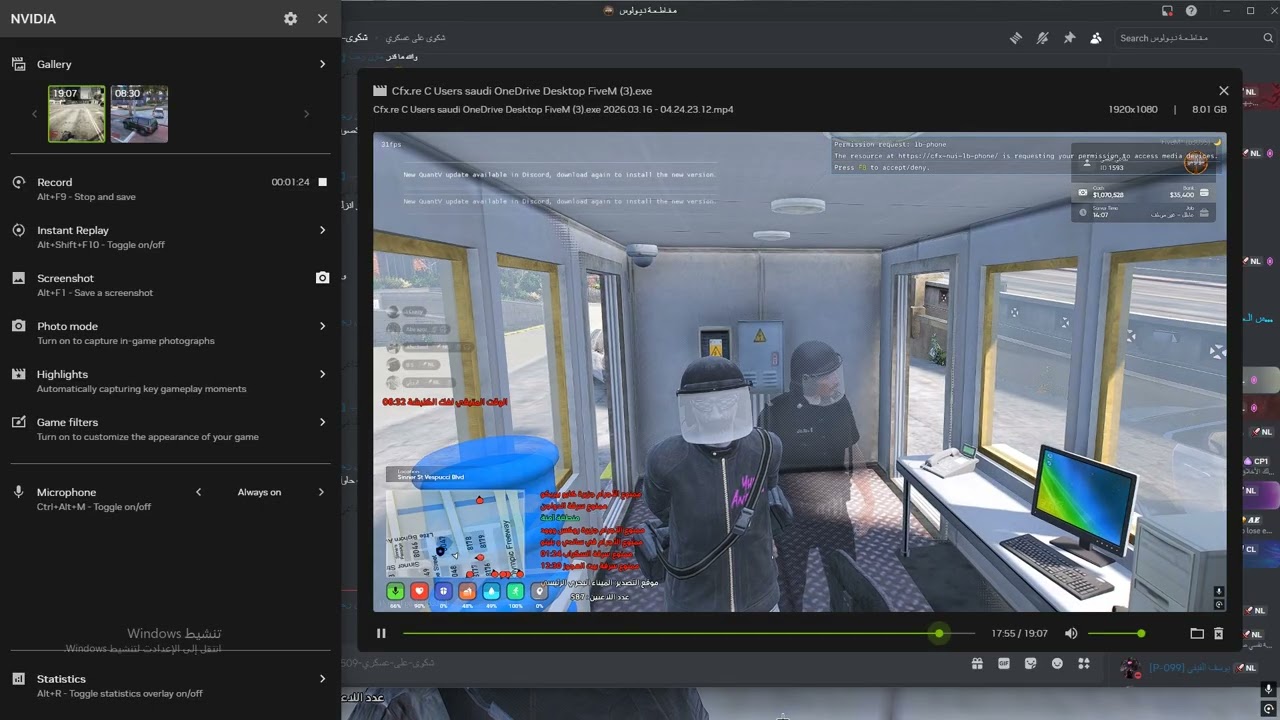The image size is (1280, 720).
Task: Click the Statistics chart icon
Action: coord(18,679)
